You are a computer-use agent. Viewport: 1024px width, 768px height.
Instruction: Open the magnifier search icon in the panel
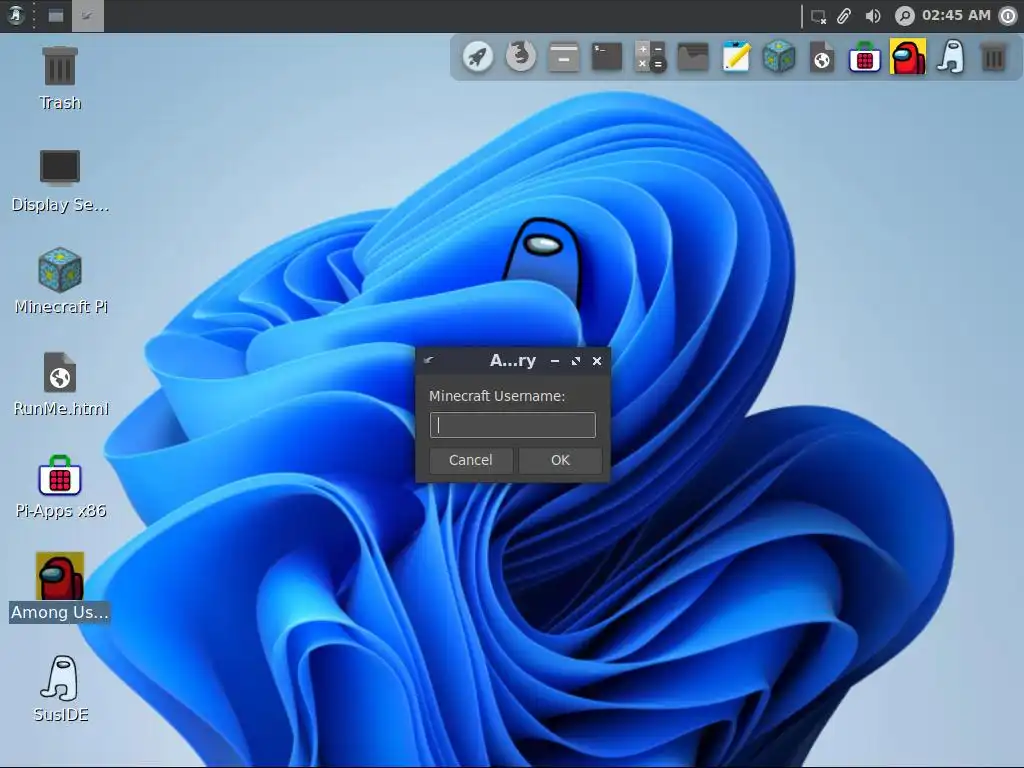coord(904,16)
